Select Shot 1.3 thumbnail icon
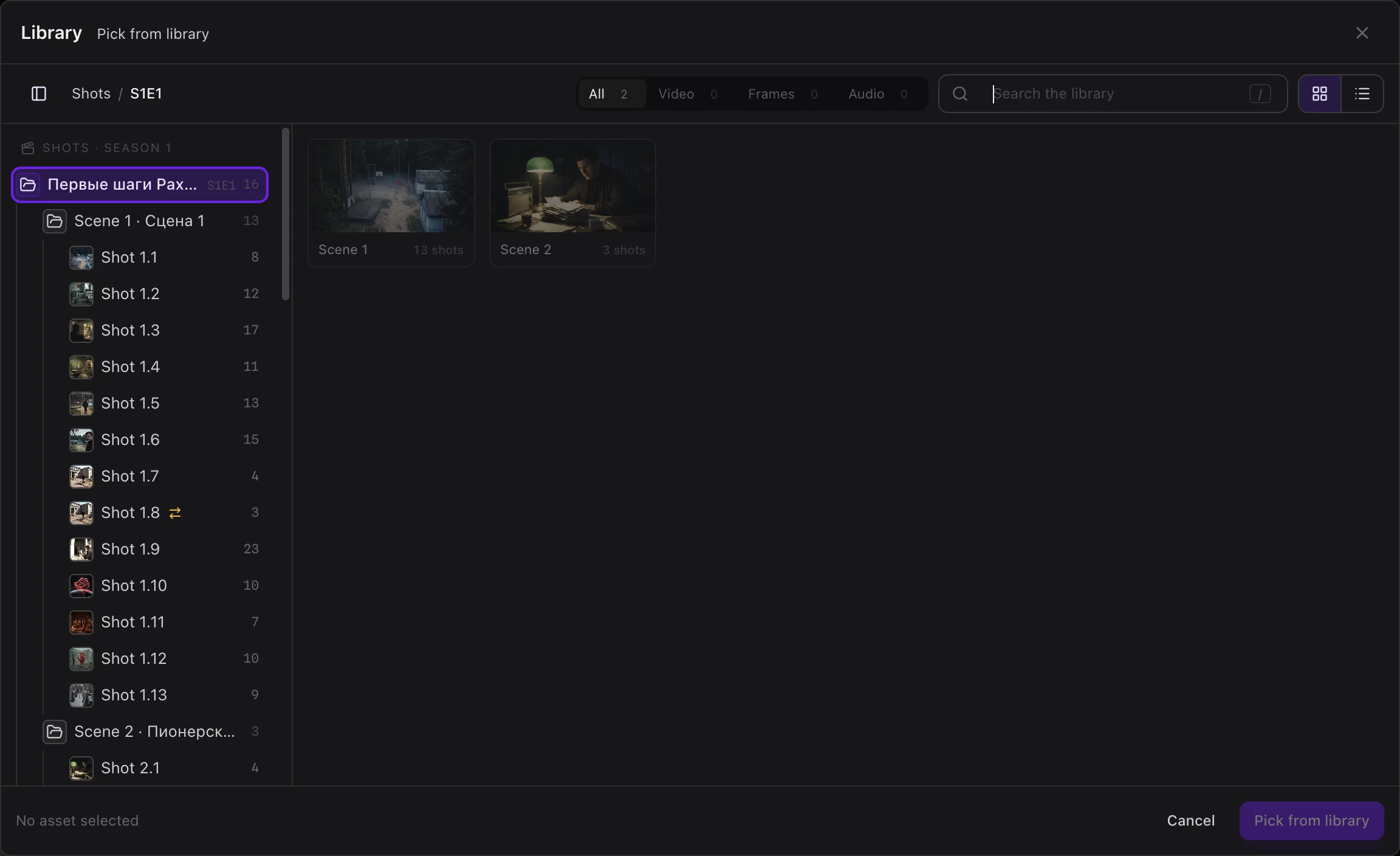This screenshot has width=1400, height=856. point(81,331)
